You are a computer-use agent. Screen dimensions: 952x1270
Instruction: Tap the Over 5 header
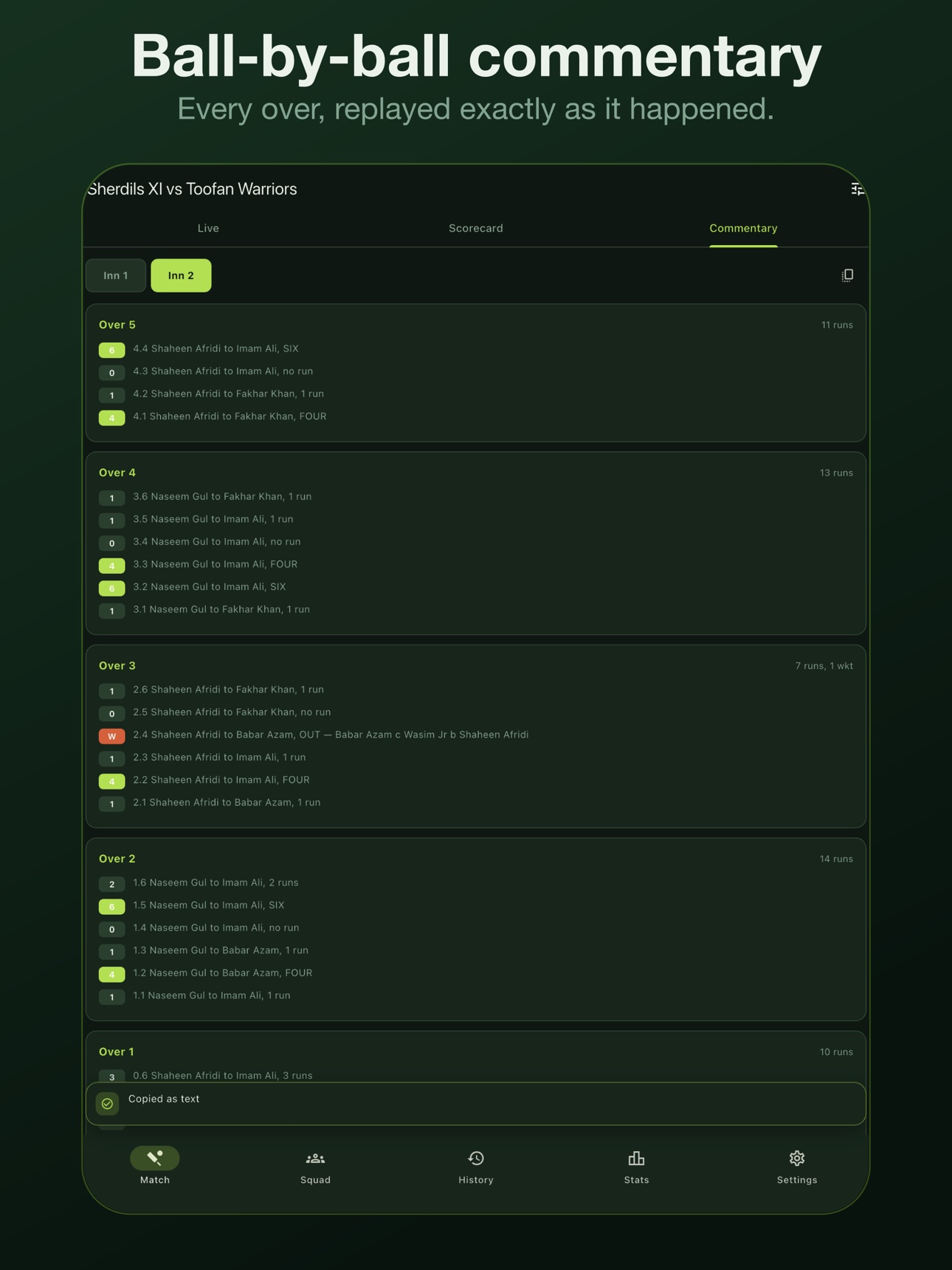tap(117, 325)
